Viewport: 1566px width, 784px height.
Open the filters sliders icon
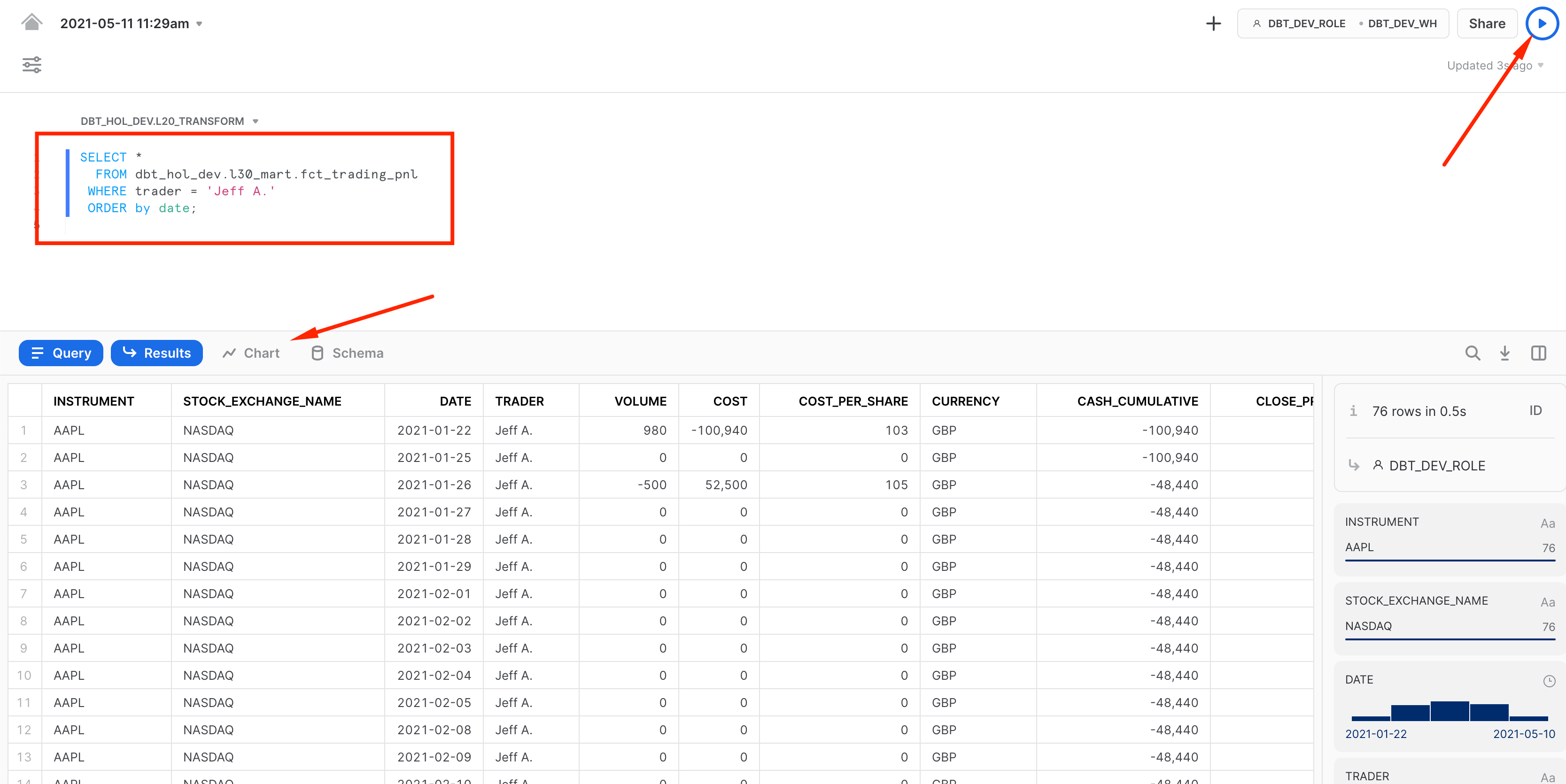pos(31,64)
